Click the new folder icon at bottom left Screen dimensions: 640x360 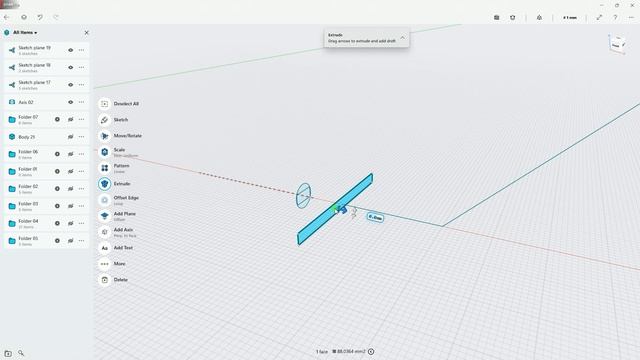(8, 353)
